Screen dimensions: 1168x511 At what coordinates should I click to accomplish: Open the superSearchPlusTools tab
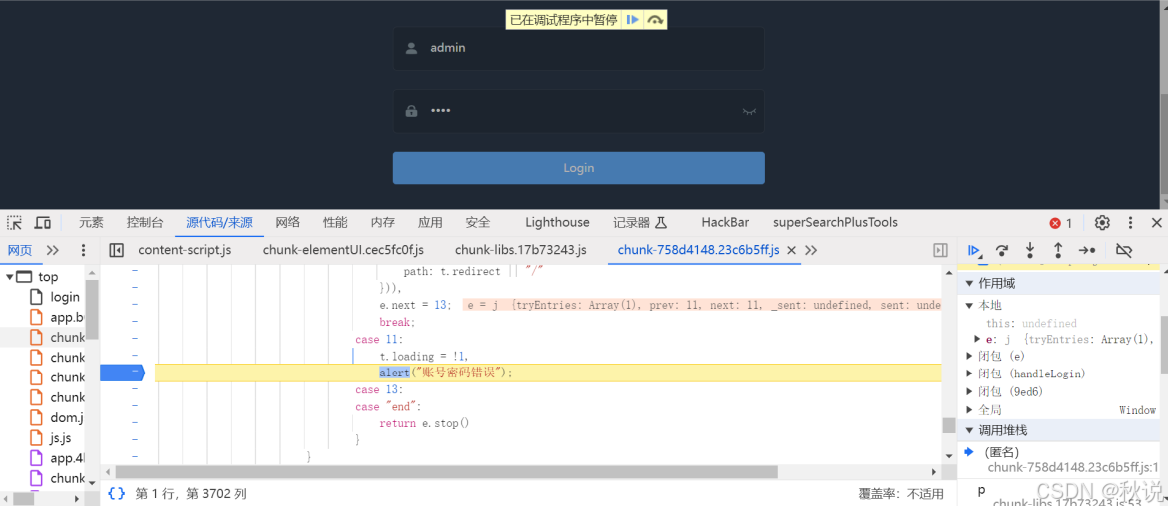coord(835,222)
